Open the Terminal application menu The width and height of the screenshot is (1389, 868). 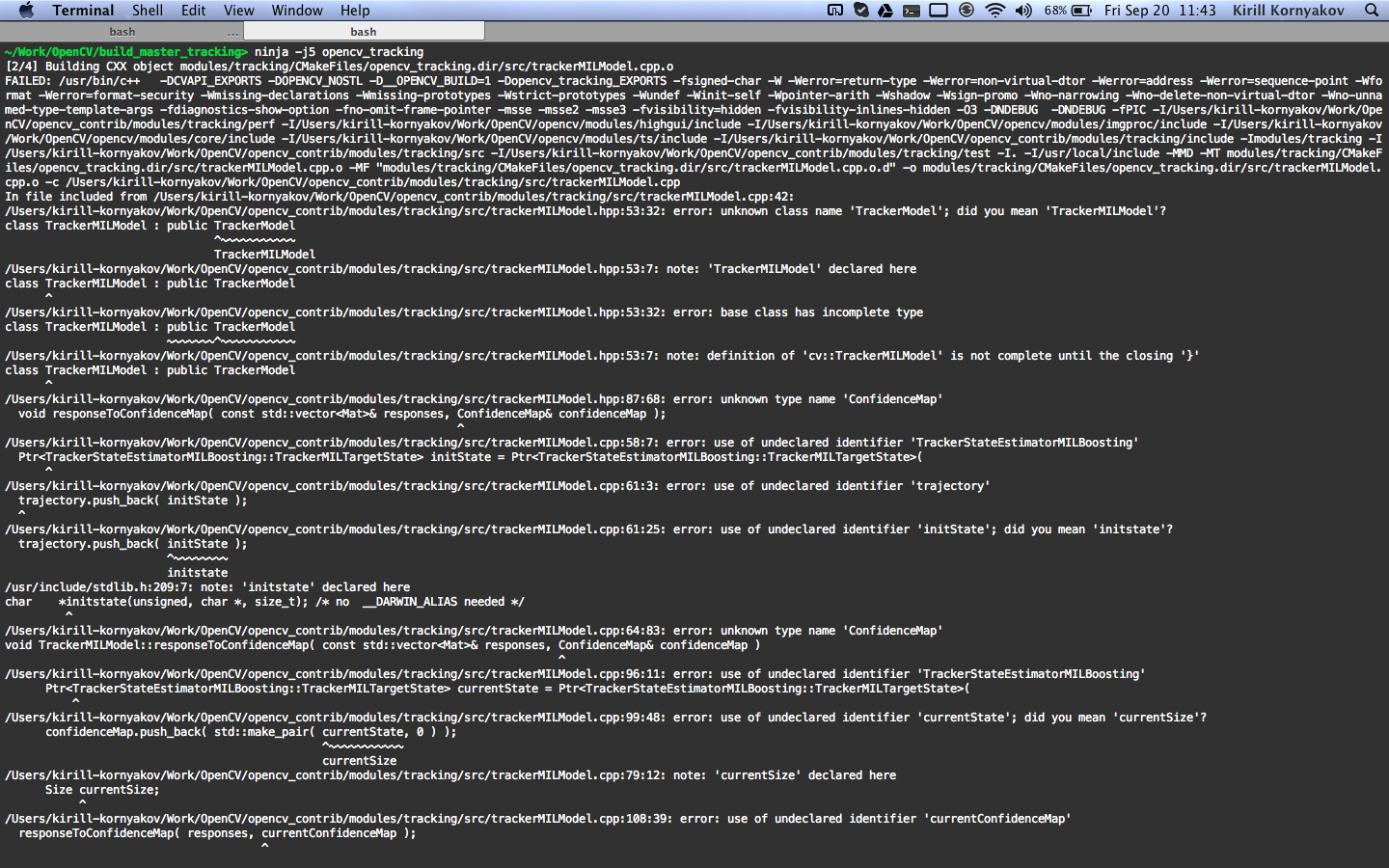(83, 10)
